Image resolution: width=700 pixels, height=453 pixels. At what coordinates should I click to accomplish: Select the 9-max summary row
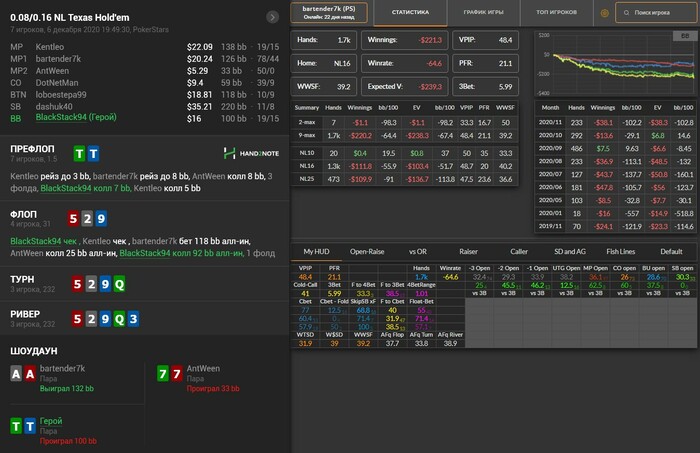pyautogui.click(x=404, y=136)
